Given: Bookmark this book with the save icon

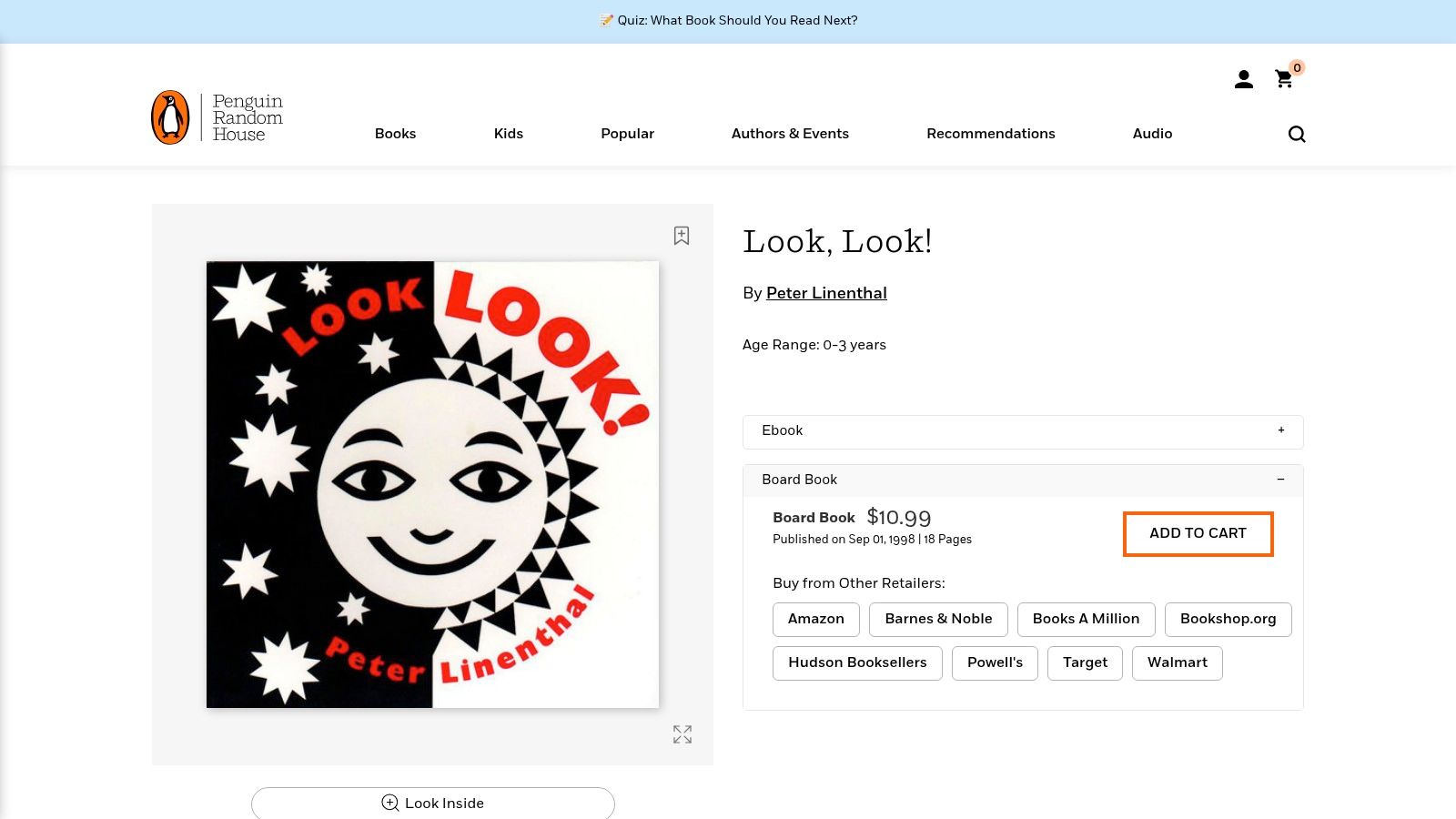Looking at the screenshot, I should 682,236.
